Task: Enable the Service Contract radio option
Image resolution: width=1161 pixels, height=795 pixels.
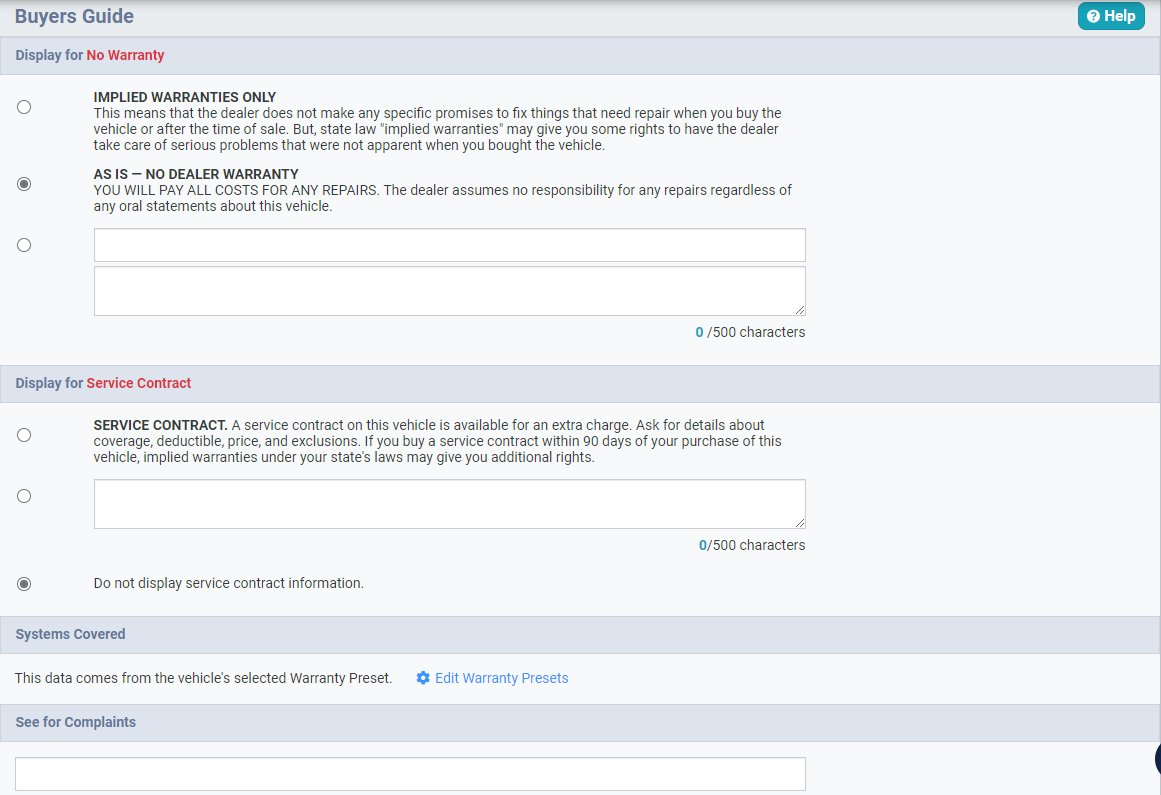Action: pos(24,435)
